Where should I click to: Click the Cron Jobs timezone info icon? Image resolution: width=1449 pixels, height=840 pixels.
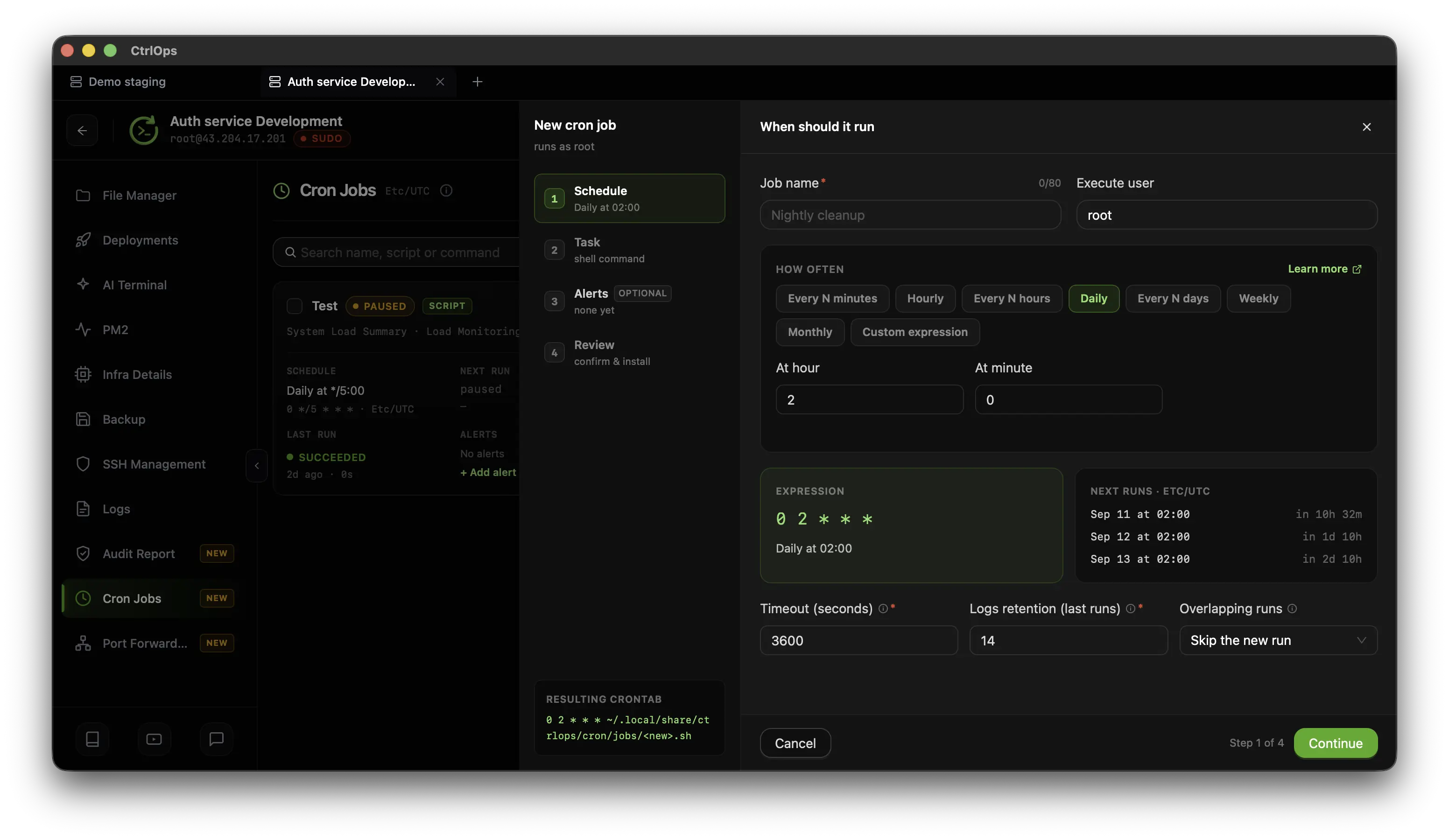tap(446, 190)
